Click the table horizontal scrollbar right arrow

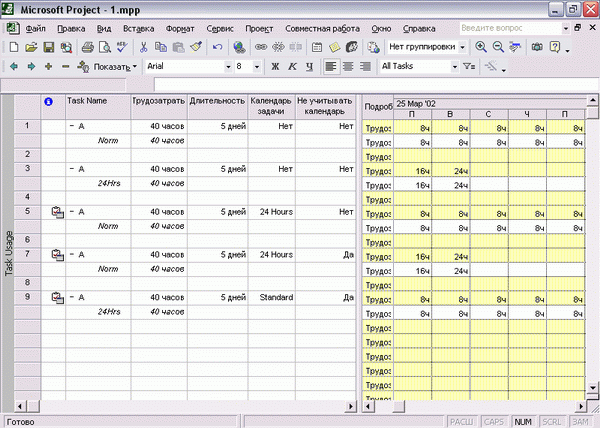click(x=350, y=406)
